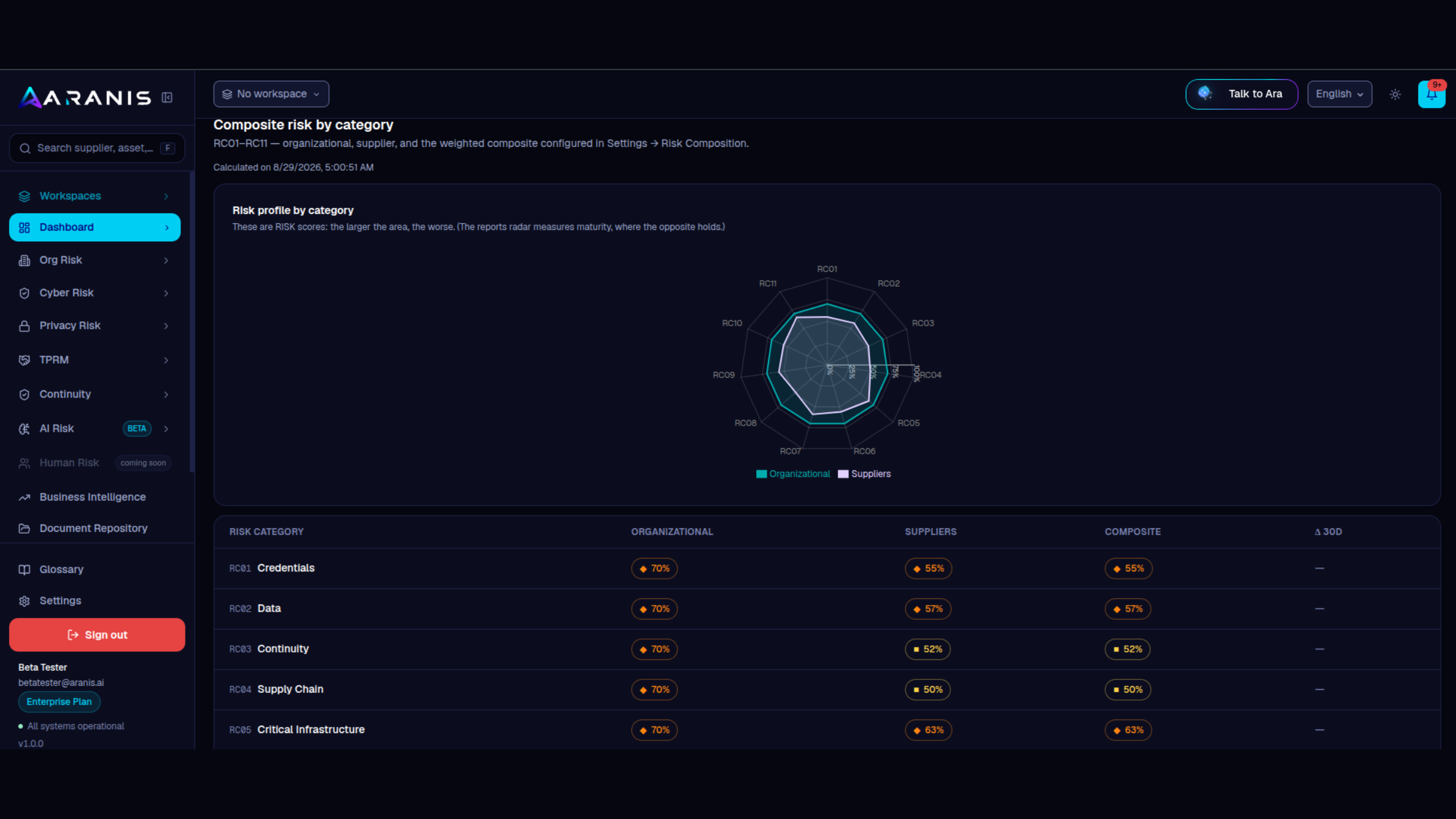The image size is (1456, 819).
Task: Click the Sign out button
Action: pyautogui.click(x=97, y=635)
